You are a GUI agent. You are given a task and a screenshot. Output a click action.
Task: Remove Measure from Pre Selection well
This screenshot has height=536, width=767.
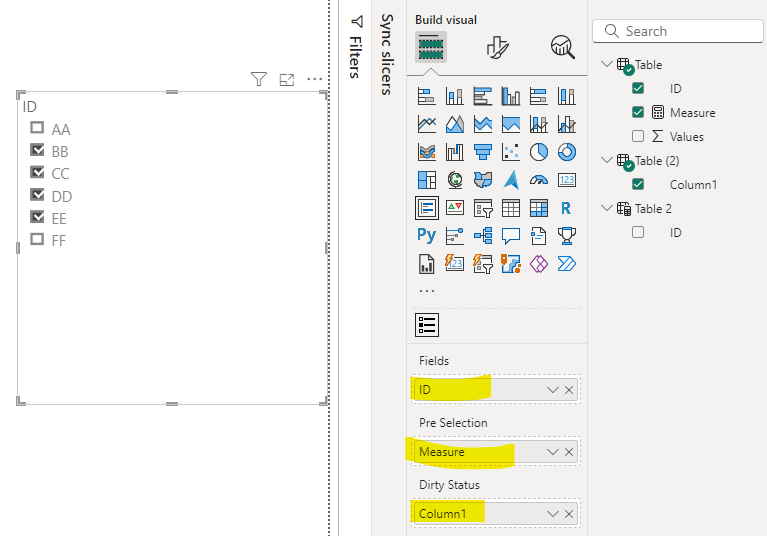click(569, 452)
